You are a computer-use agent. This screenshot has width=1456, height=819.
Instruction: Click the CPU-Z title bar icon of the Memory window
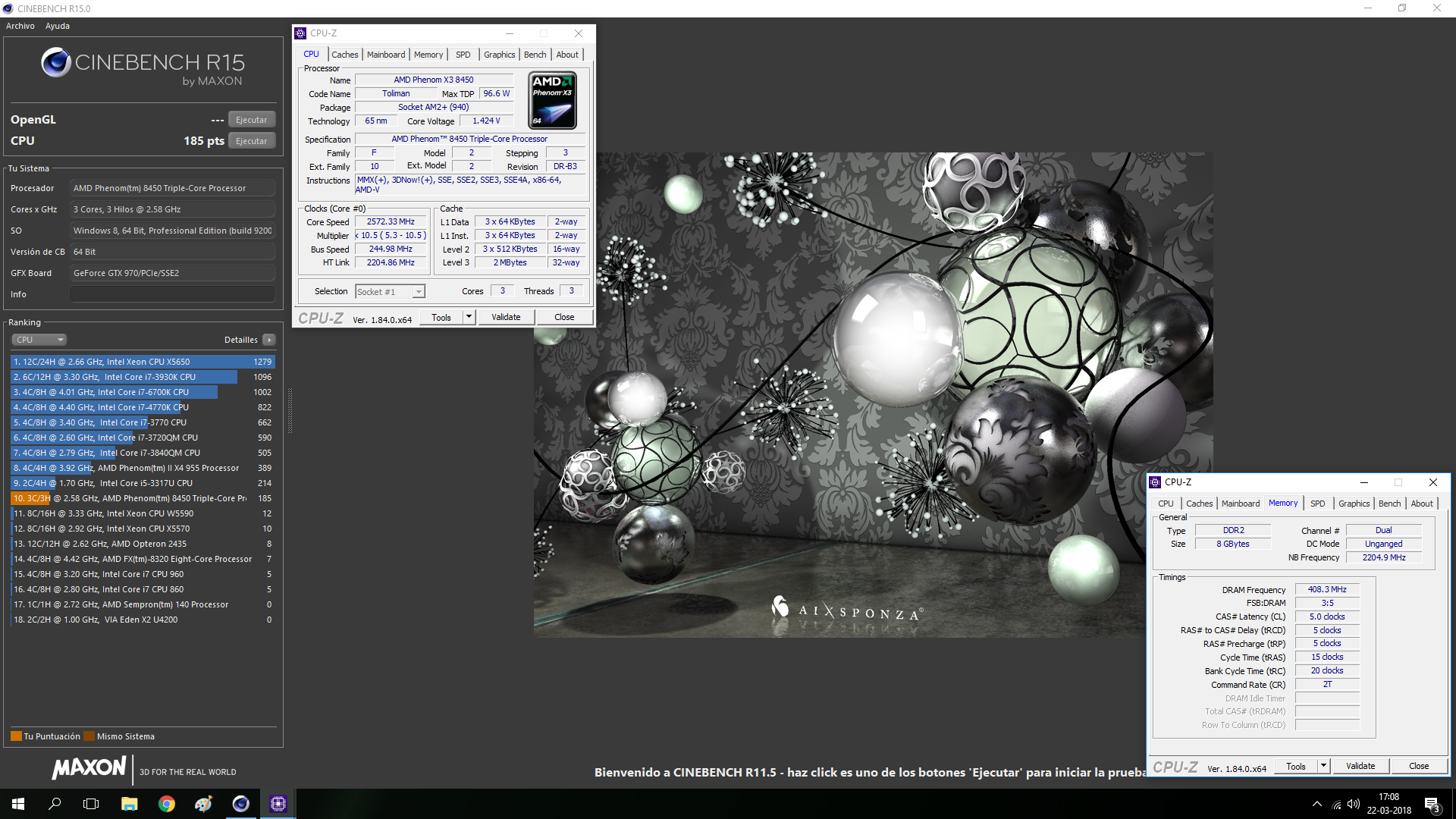pos(1155,482)
